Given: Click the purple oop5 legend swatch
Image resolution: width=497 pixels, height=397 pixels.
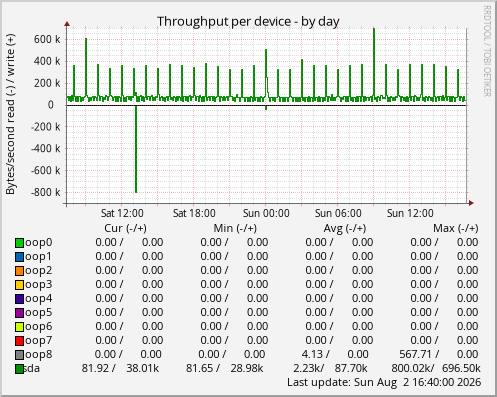Looking at the screenshot, I should [x=19, y=313].
